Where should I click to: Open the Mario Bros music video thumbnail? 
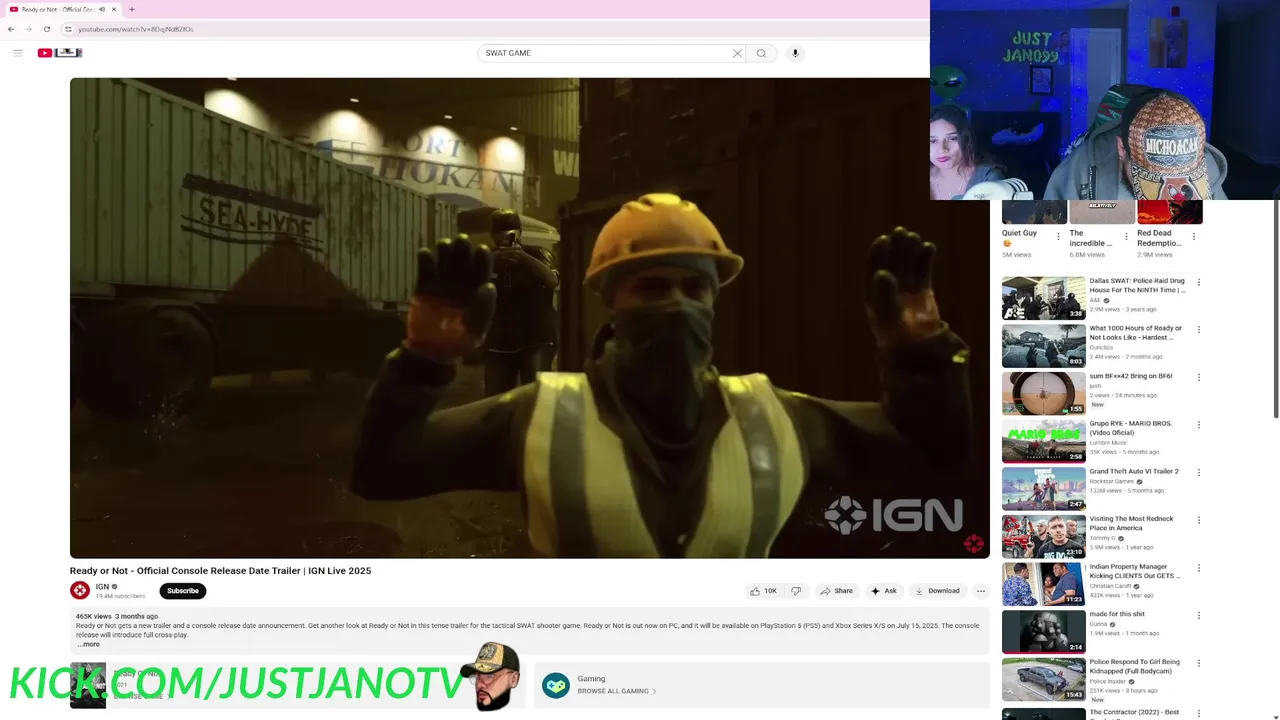1043,441
